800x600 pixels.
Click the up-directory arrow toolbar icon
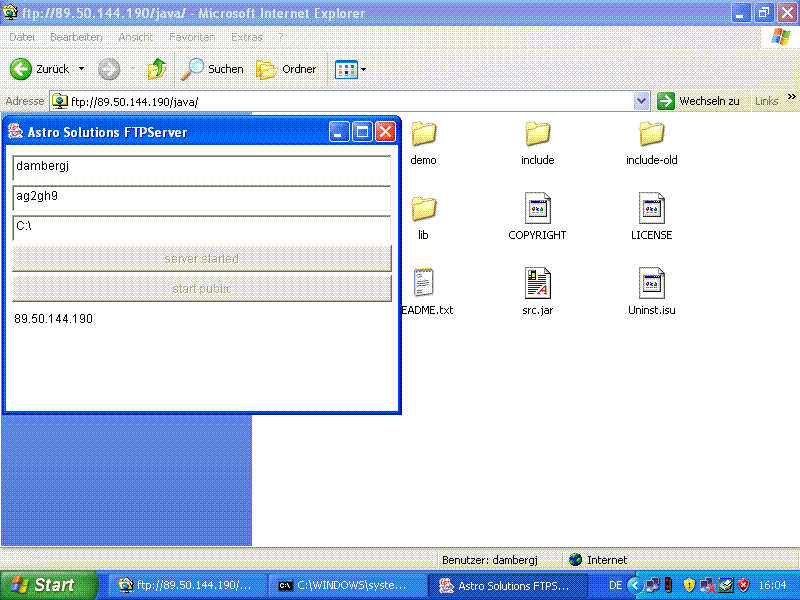click(x=155, y=69)
